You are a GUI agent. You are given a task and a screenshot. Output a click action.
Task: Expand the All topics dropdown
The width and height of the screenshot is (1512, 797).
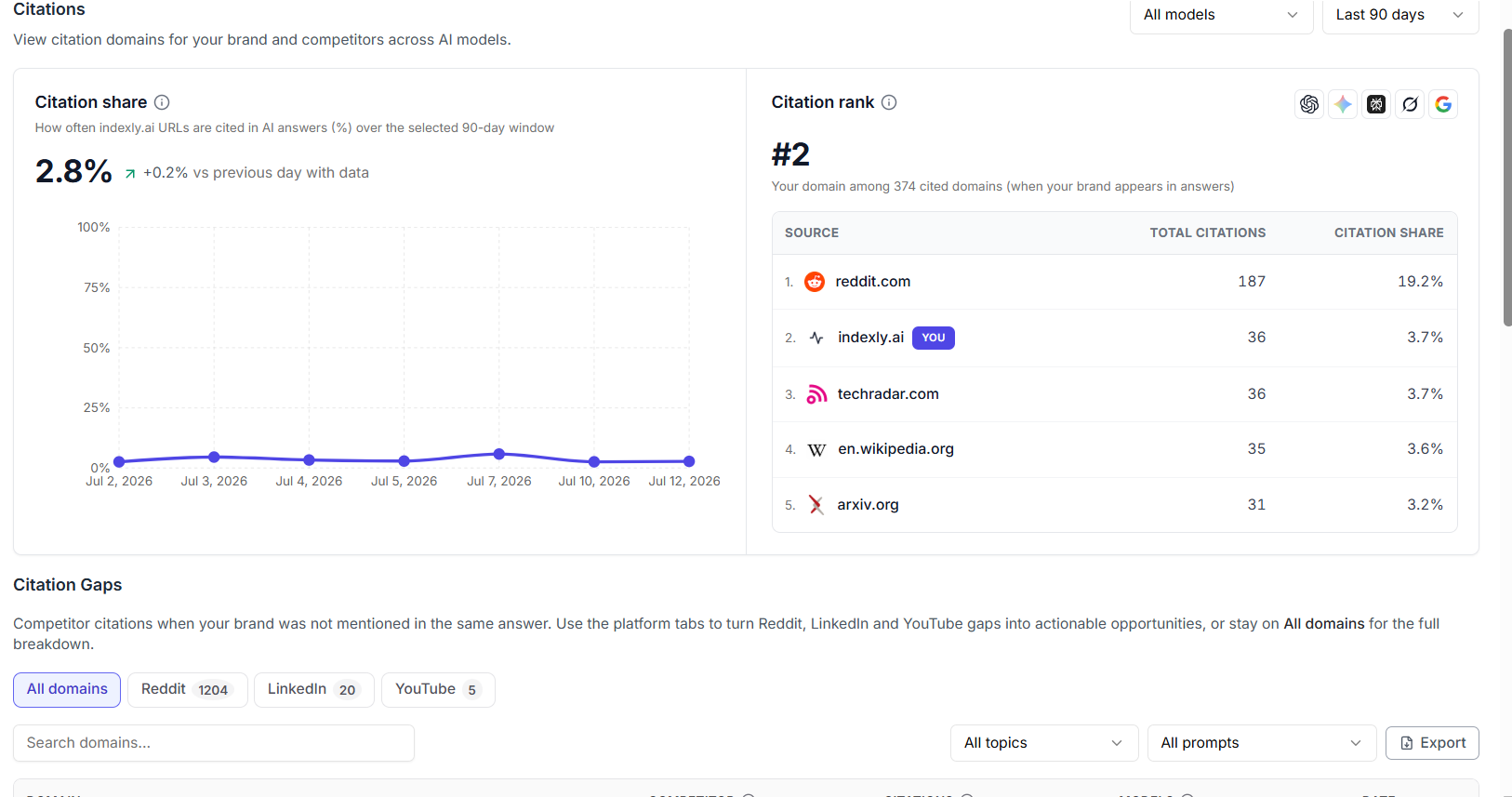tap(1044, 743)
